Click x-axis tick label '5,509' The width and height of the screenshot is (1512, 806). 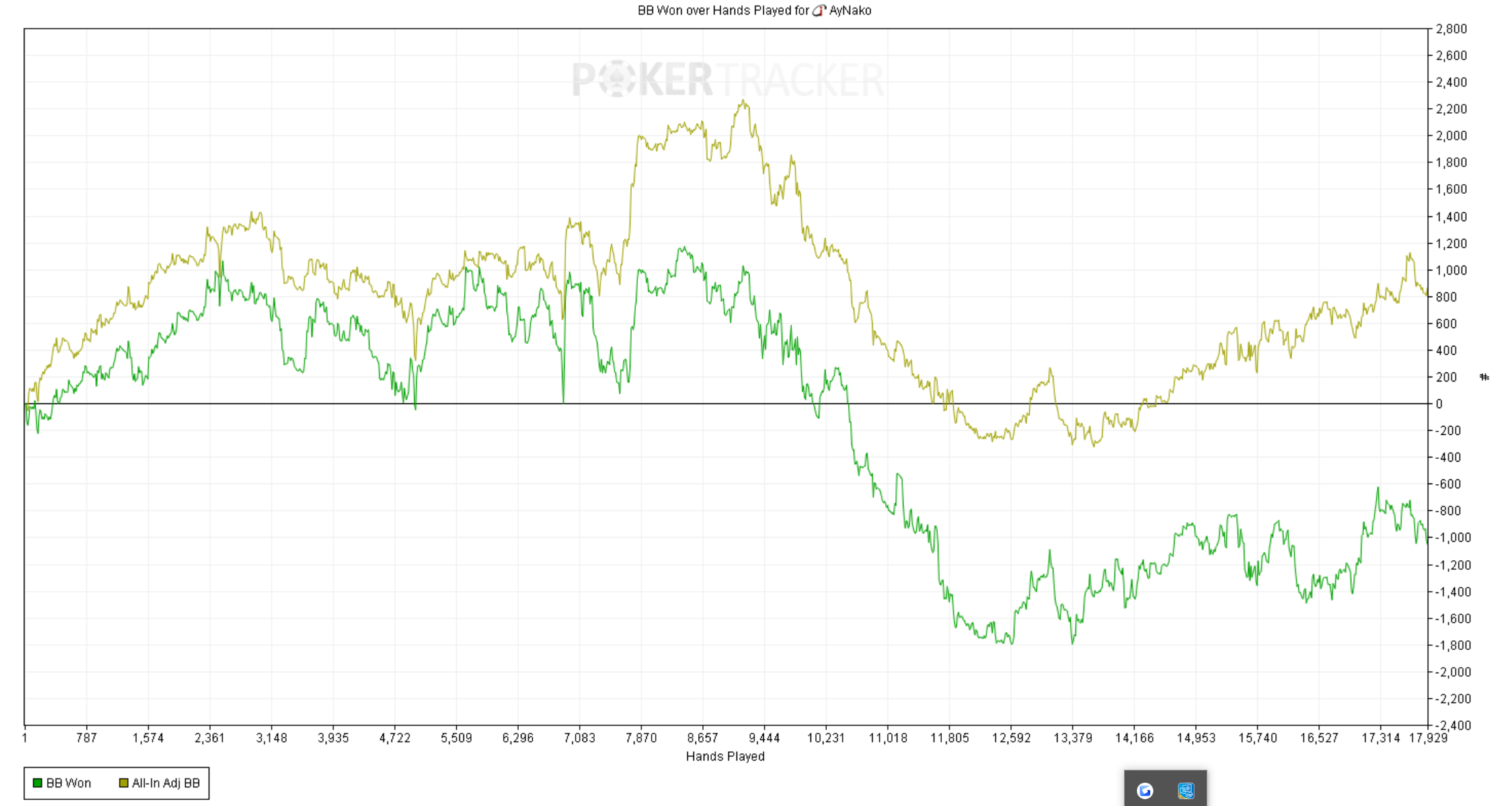[x=457, y=738]
